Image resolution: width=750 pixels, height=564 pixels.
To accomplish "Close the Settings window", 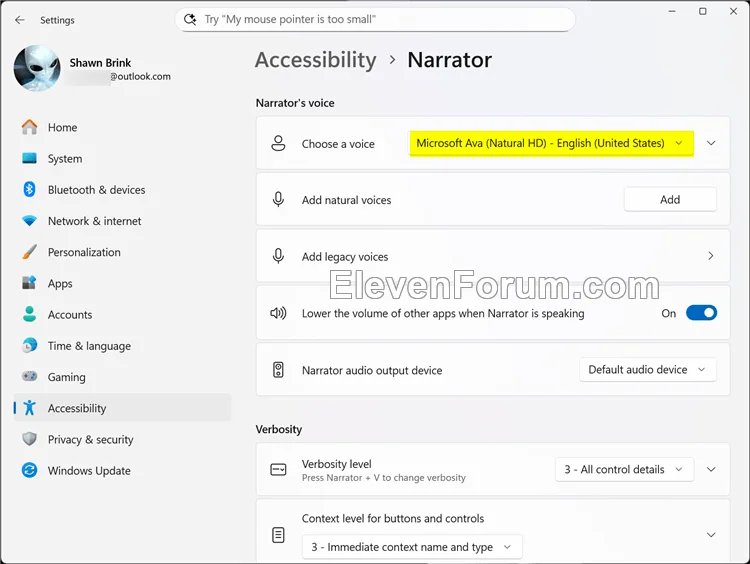I will click(x=733, y=11).
